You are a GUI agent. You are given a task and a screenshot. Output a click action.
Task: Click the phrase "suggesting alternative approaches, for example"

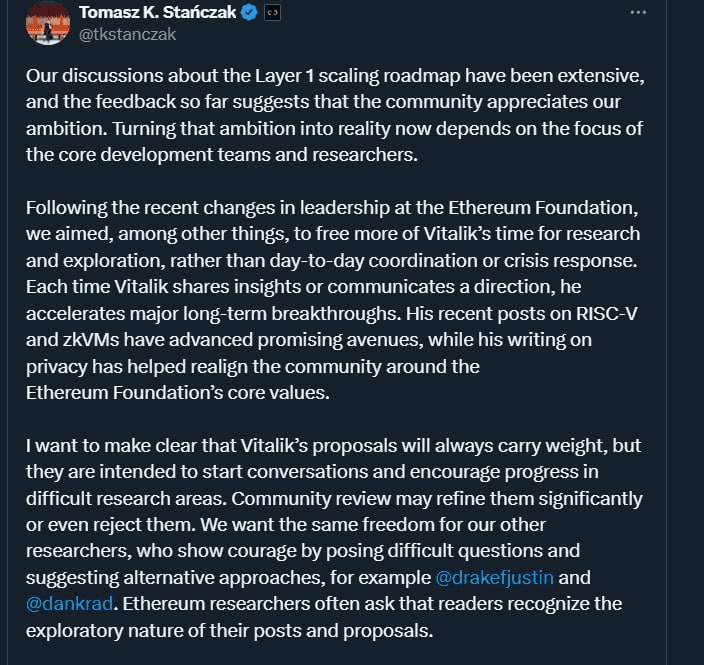click(229, 578)
